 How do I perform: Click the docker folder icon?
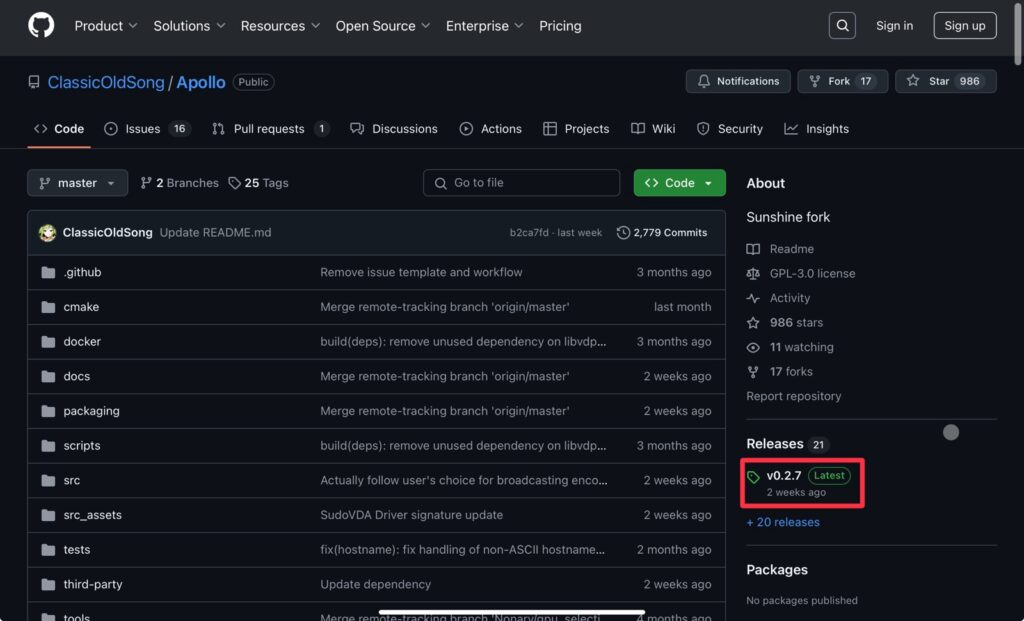click(x=48, y=342)
